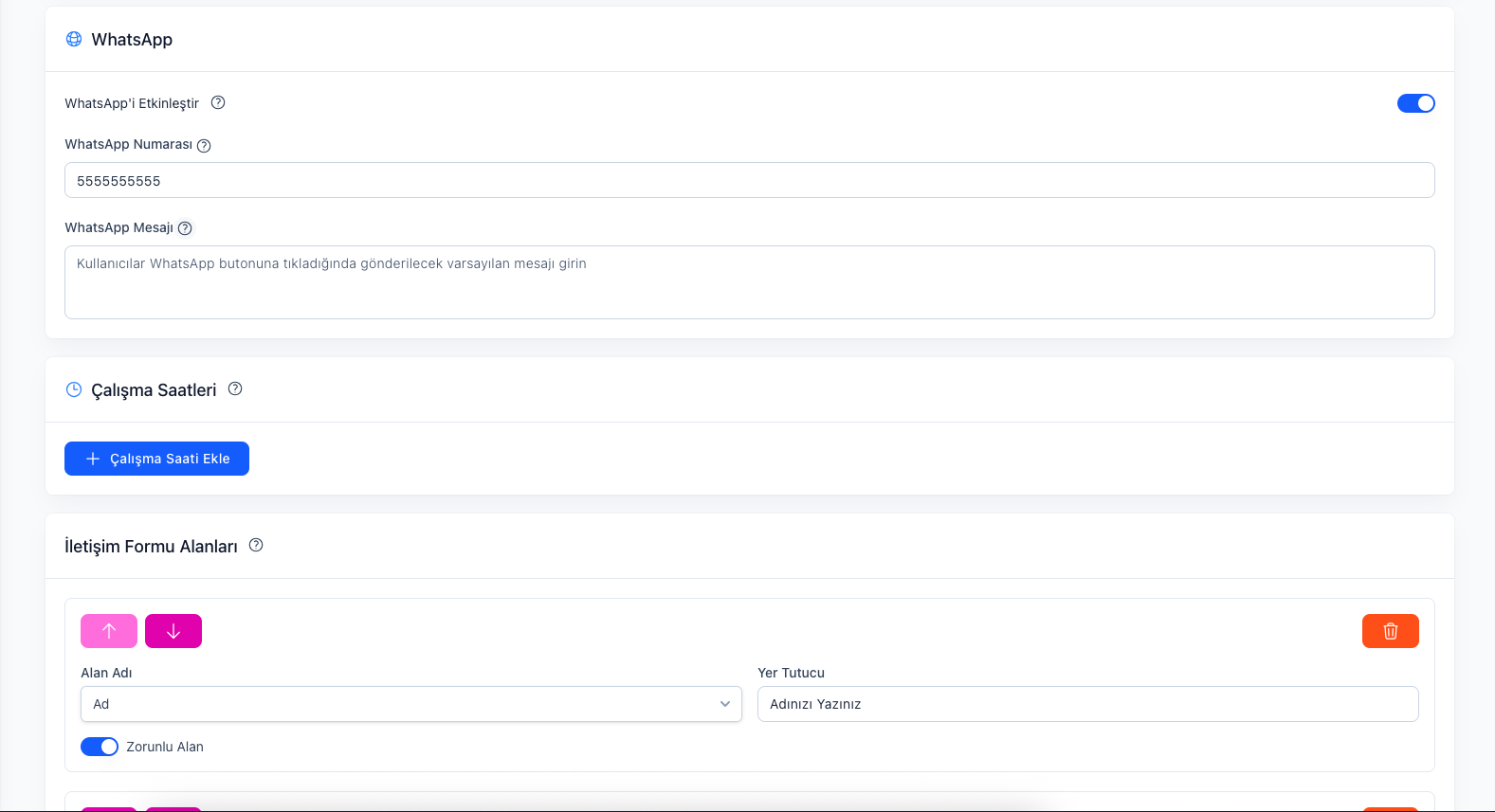Open help icon next to WhatsApp Numarası

point(204,145)
